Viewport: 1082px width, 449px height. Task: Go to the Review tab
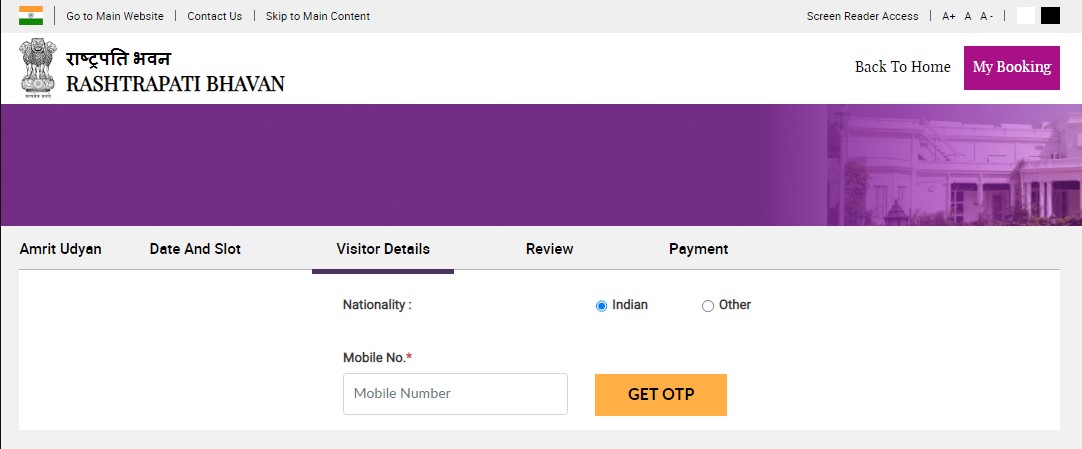coord(549,249)
